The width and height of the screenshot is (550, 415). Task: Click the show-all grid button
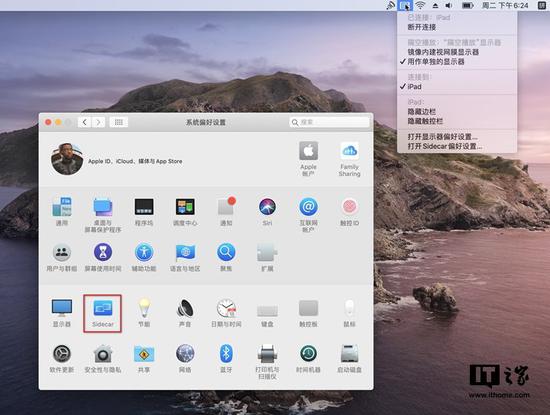(x=119, y=122)
